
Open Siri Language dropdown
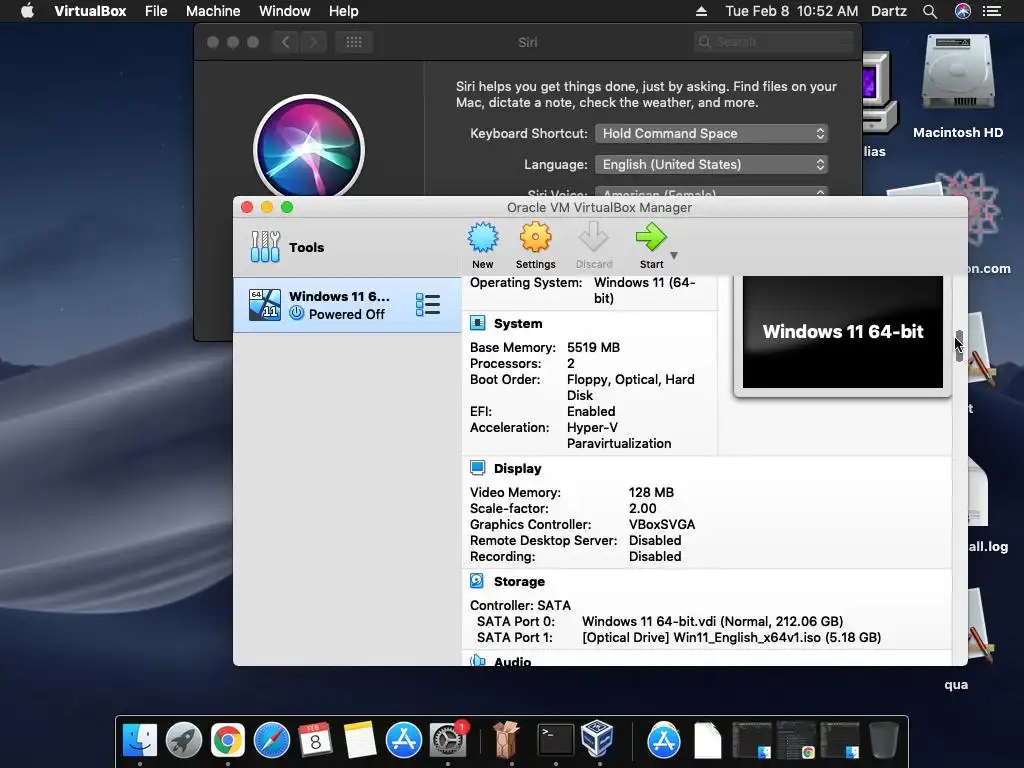pyautogui.click(x=712, y=165)
